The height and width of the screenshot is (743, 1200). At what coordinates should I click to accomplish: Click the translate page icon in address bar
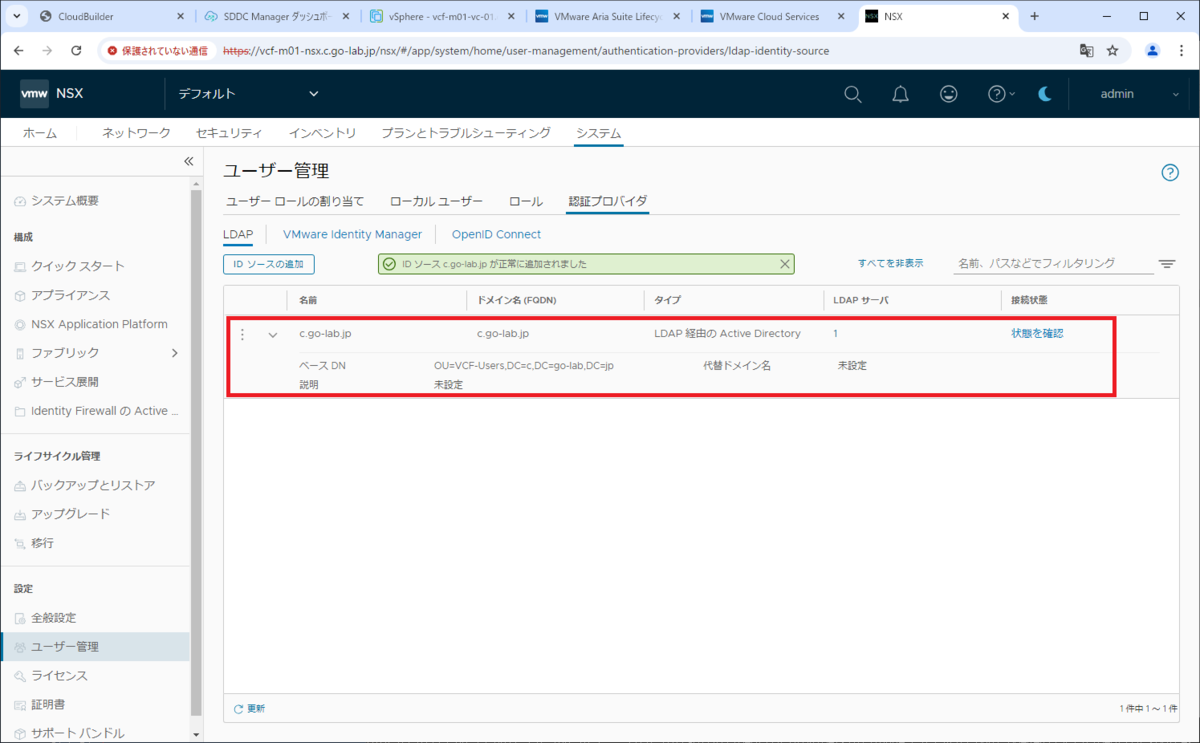pos(1086,50)
